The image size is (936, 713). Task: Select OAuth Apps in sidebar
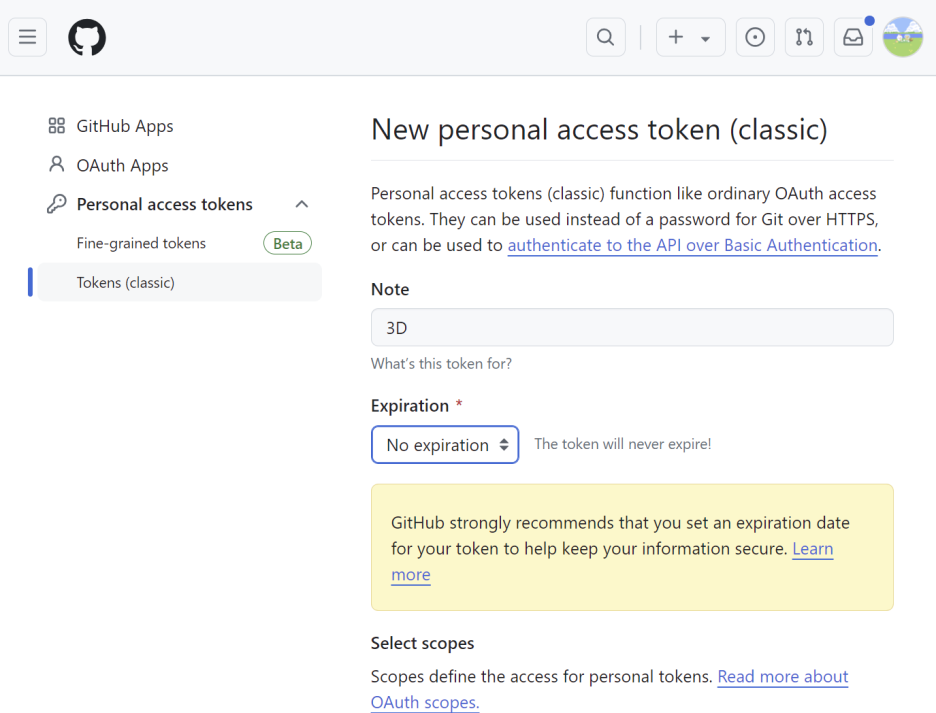(109, 165)
